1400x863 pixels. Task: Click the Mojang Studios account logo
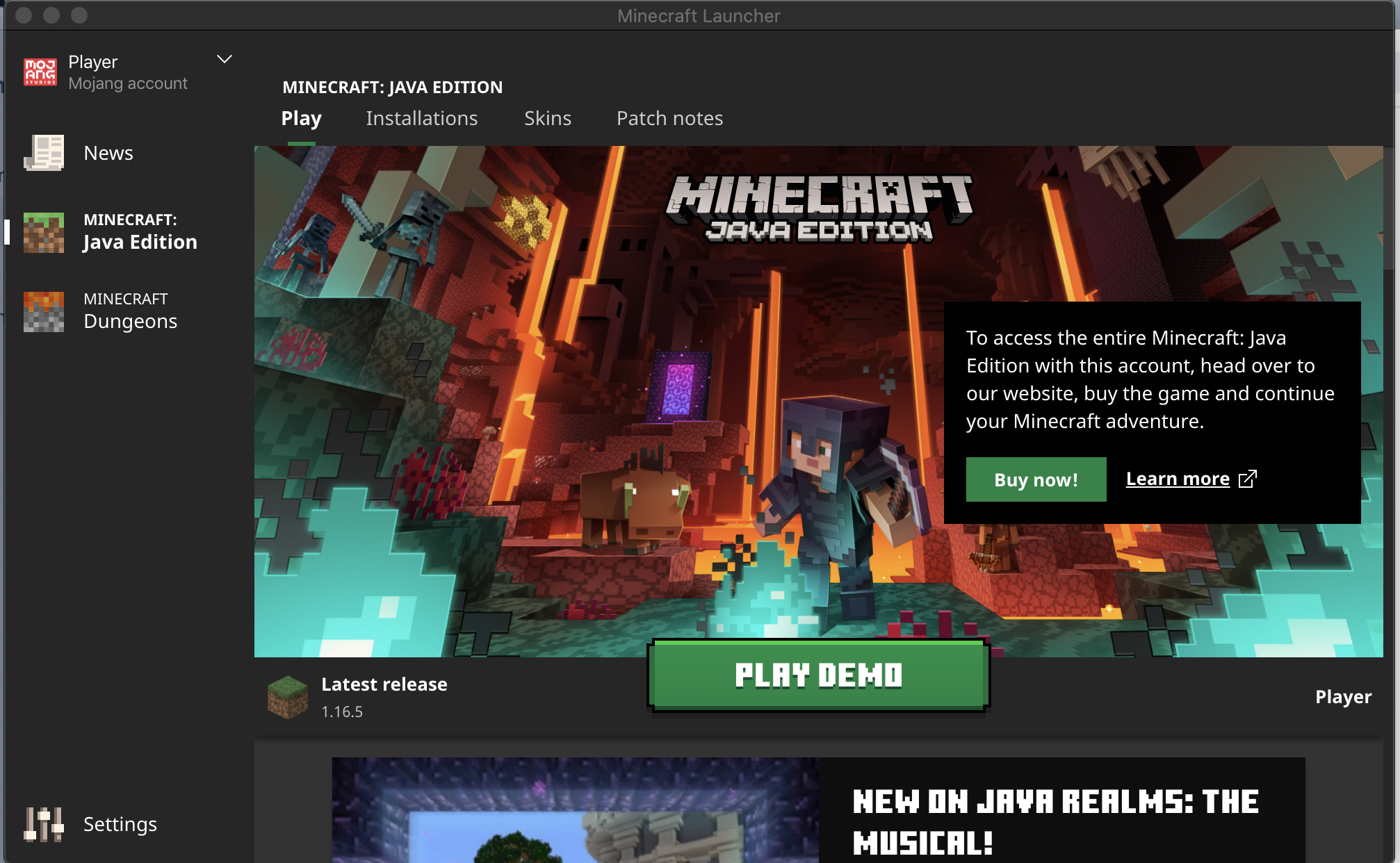pos(40,72)
